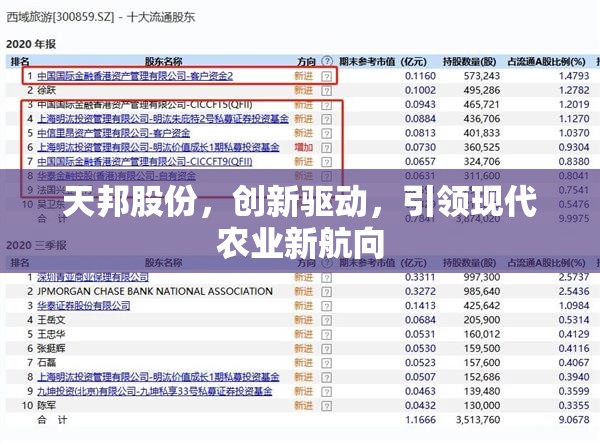600x443 pixels.
Task: Select the shareholder name 张挺辉
Action: coord(51,349)
